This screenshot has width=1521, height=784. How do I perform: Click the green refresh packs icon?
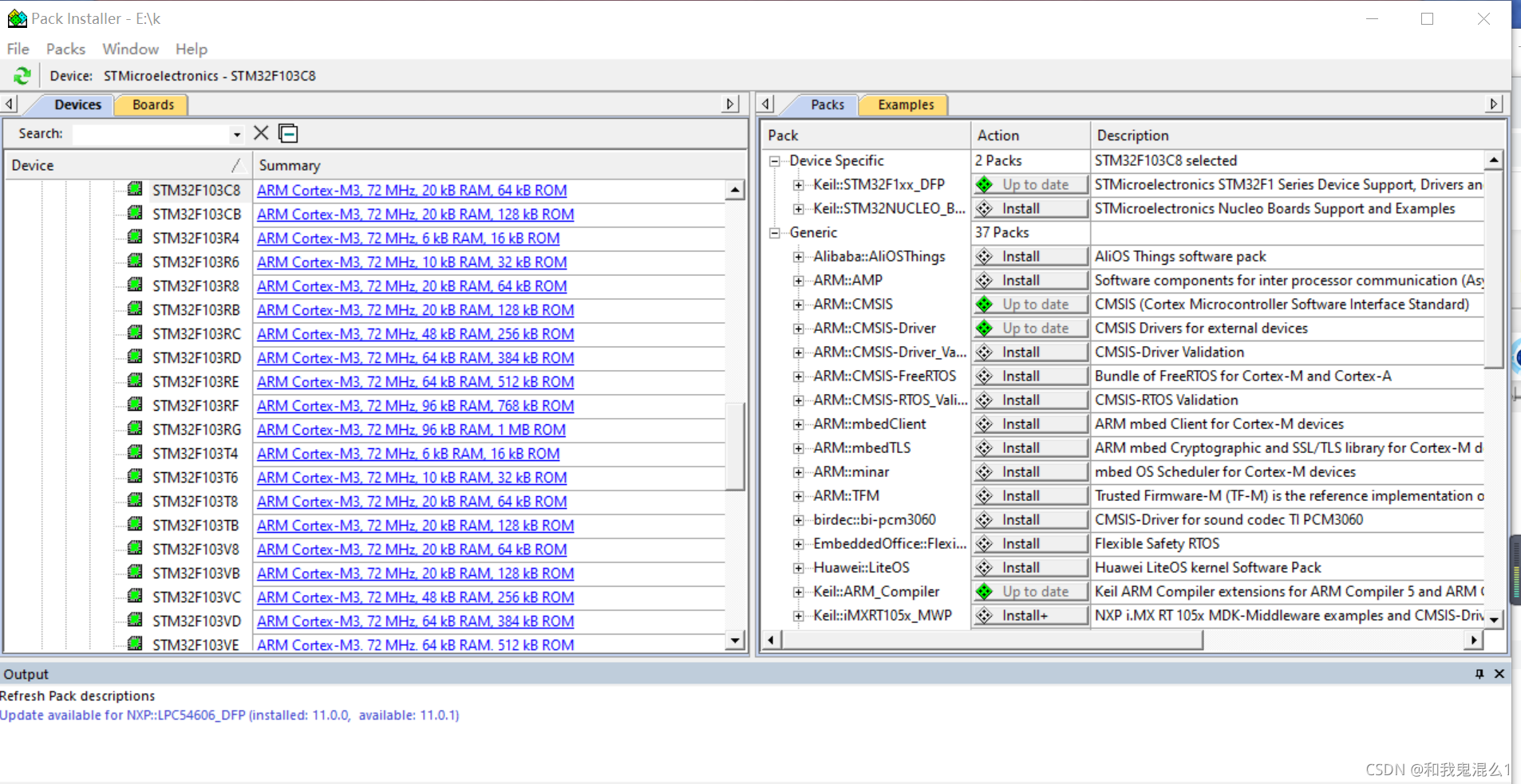point(22,76)
